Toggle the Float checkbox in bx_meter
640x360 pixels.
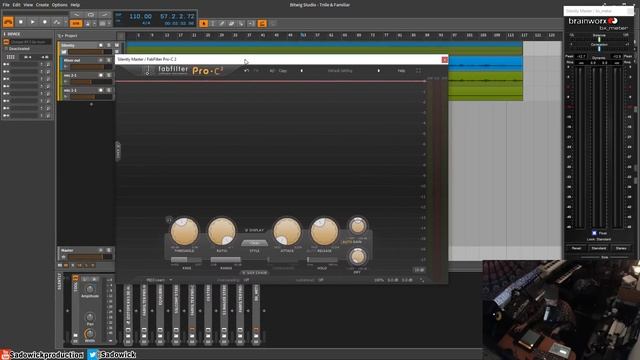(594, 233)
